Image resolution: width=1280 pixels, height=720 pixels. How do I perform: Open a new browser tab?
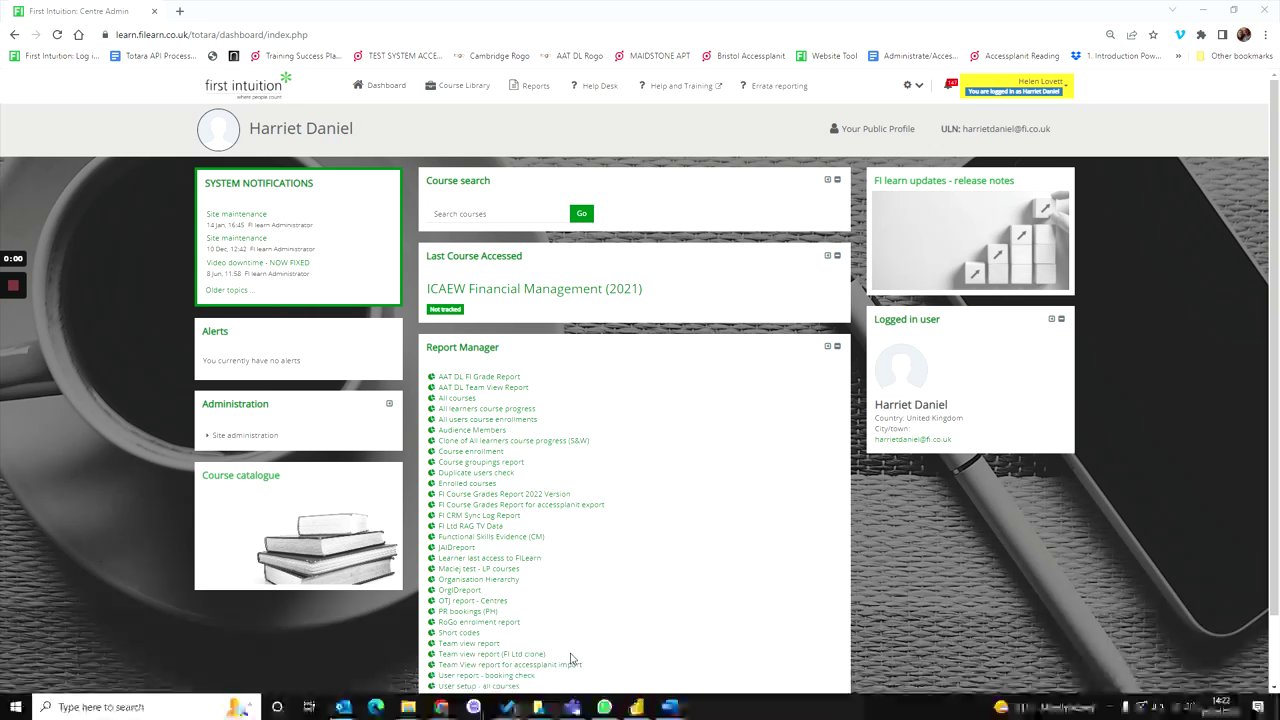click(x=180, y=11)
